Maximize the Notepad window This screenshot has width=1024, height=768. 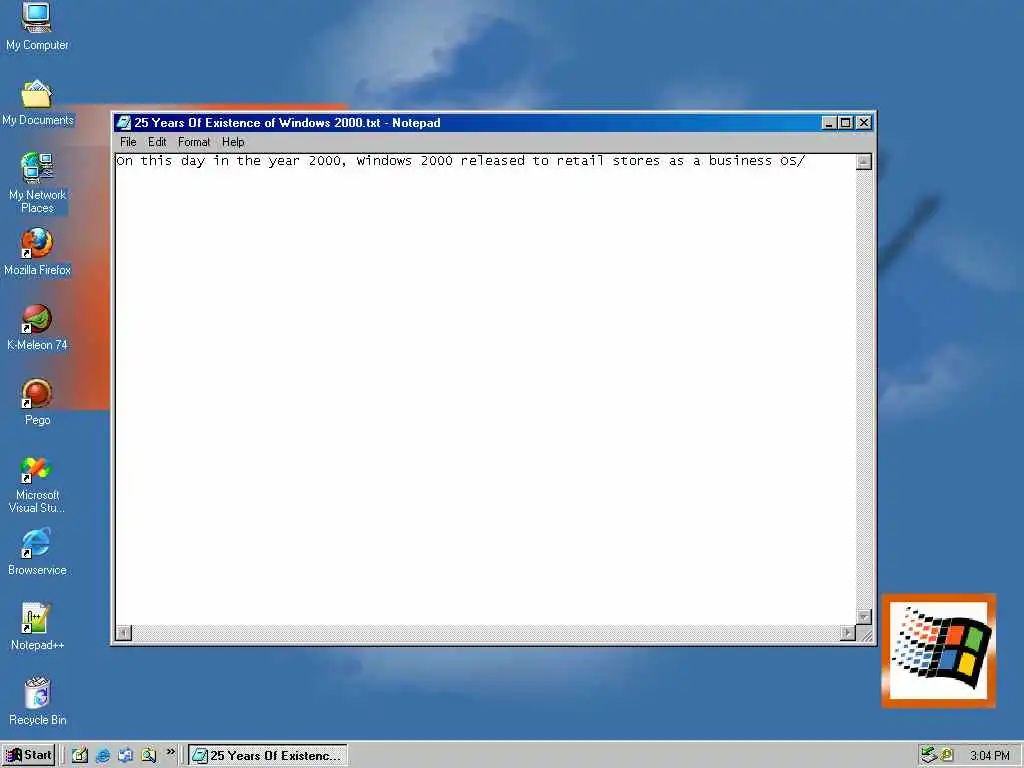click(x=845, y=123)
